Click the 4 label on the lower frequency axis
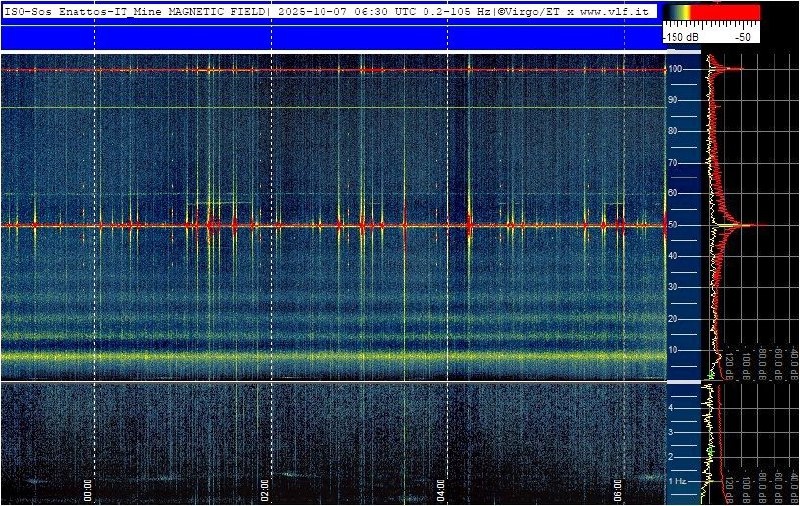This screenshot has width=800, height=506. [x=671, y=408]
